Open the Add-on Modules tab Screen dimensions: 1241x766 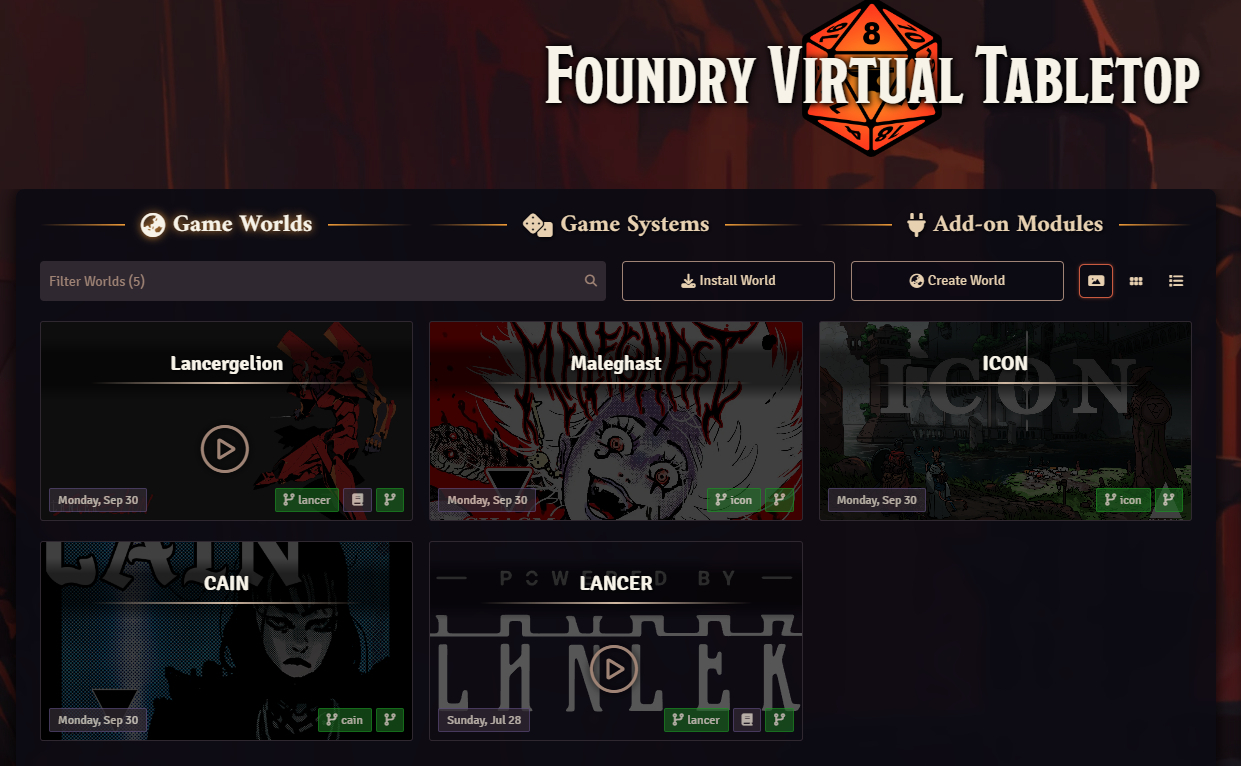1005,224
